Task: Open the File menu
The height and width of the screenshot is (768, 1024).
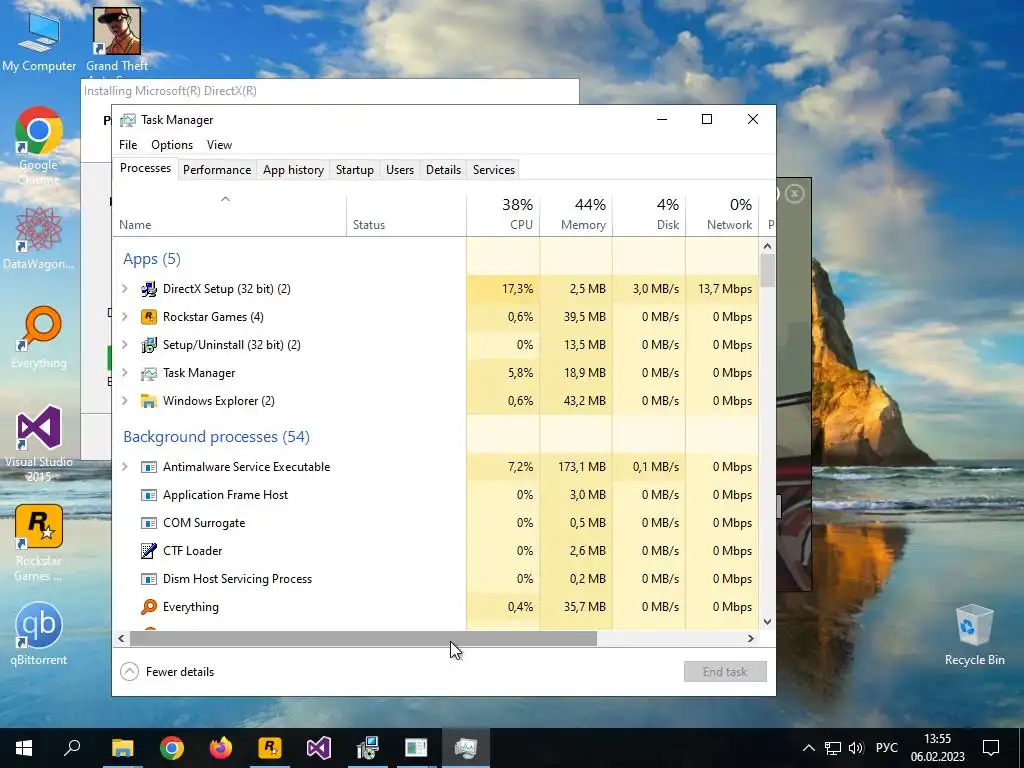Action: point(128,145)
